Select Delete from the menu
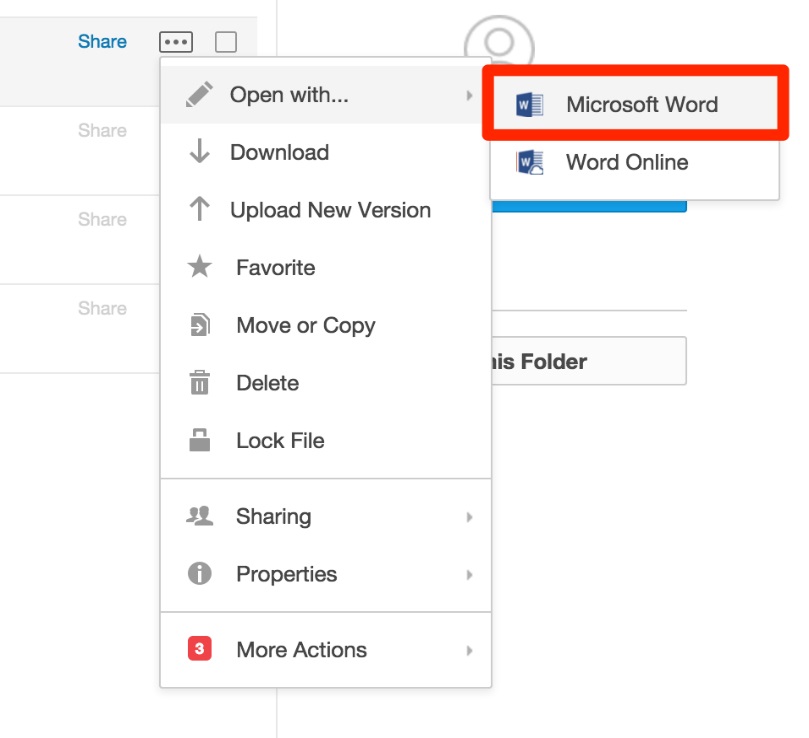The image size is (809, 738). pos(326,383)
